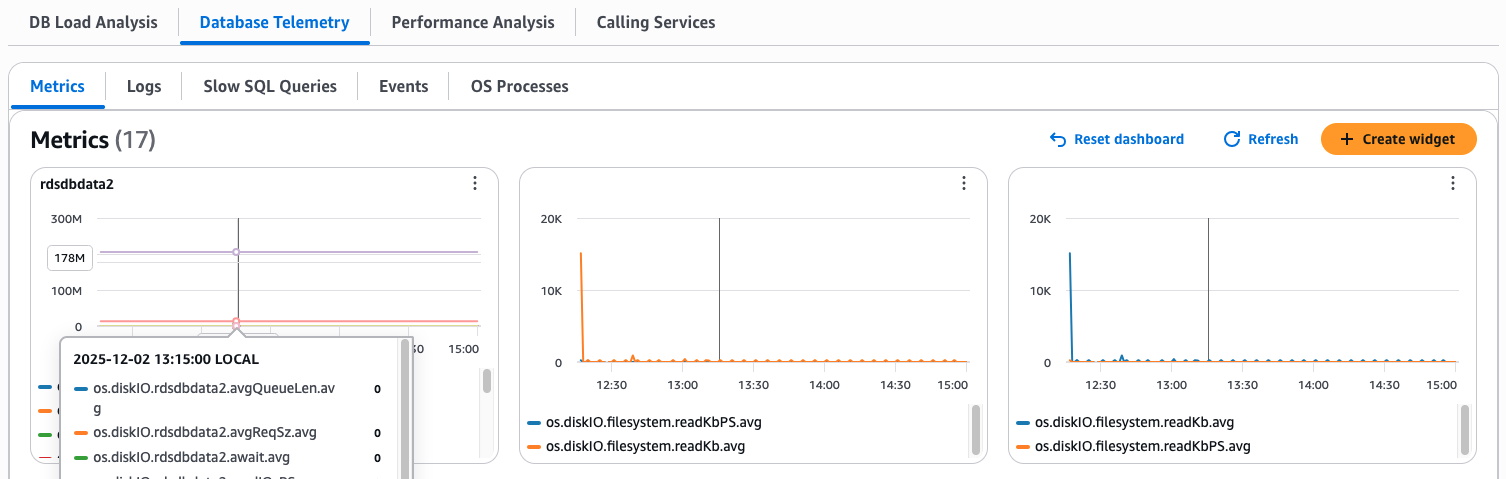Switch to the OS Processes sub-tab
The image size is (1506, 479).
(519, 86)
